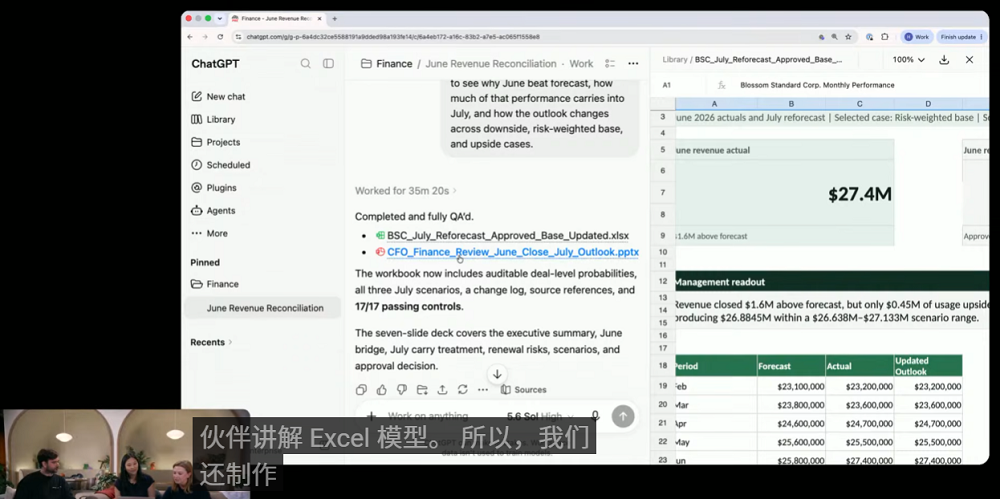
Task: Click the Actual column header cell
Action: click(x=859, y=366)
